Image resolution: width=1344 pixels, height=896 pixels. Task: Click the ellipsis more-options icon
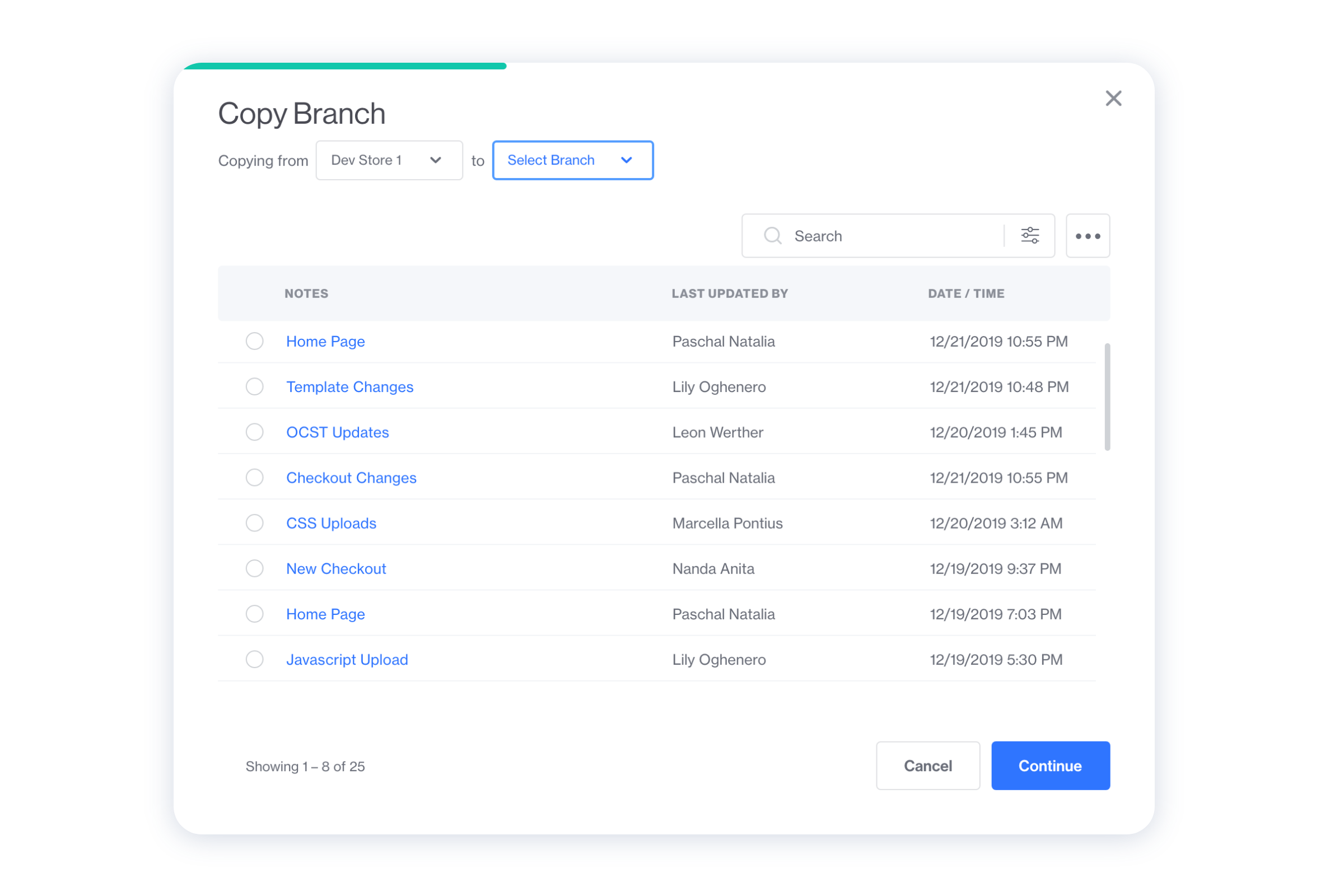tap(1088, 235)
